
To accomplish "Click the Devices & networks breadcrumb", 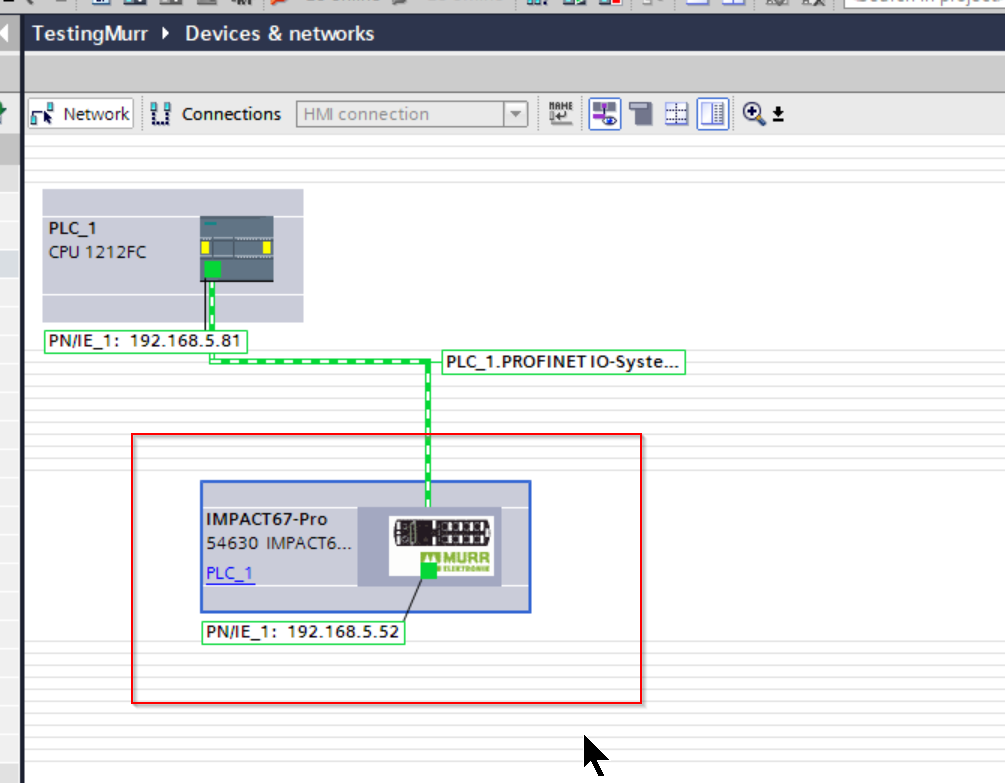I will coord(279,33).
